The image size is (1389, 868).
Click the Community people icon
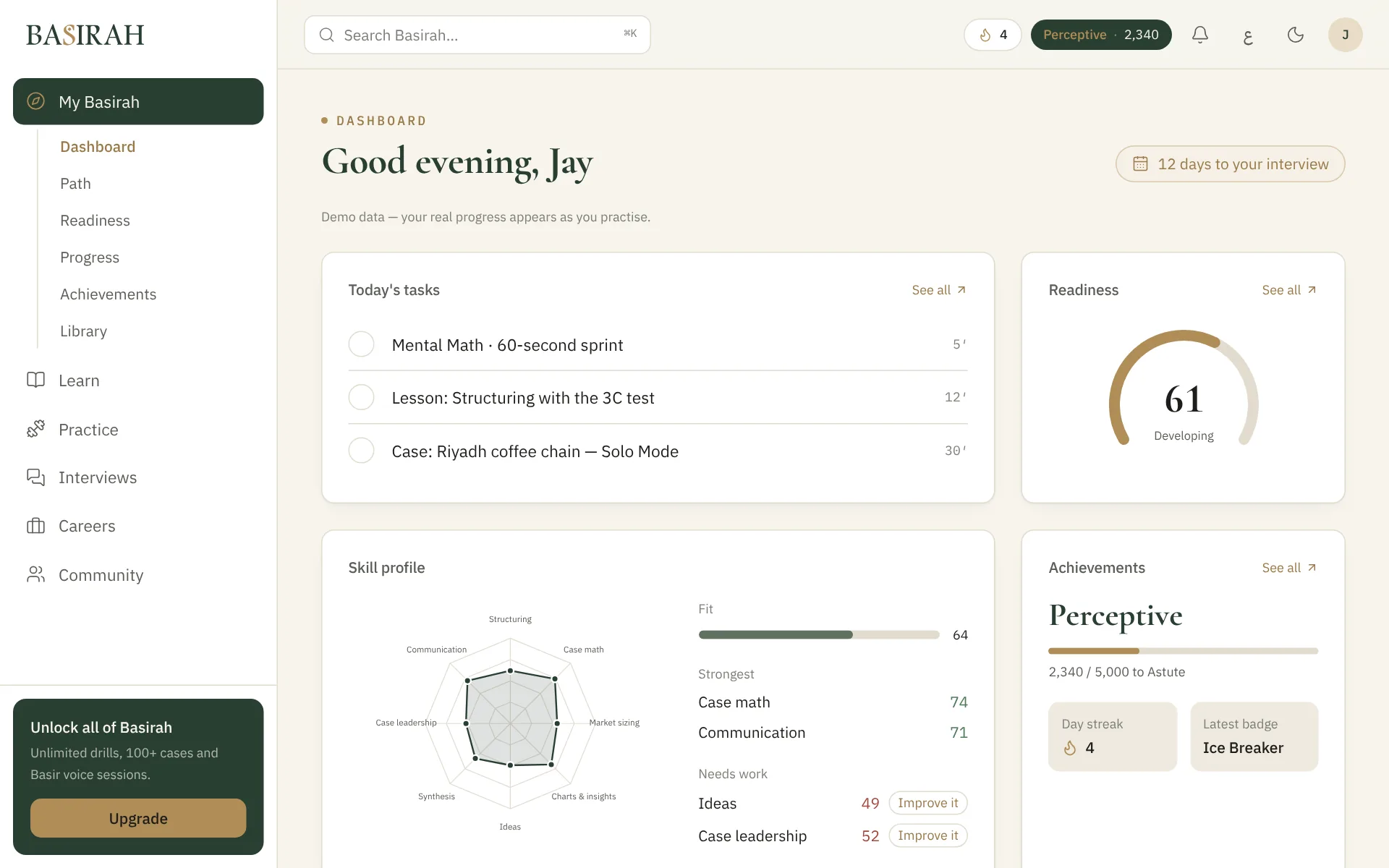pos(35,574)
